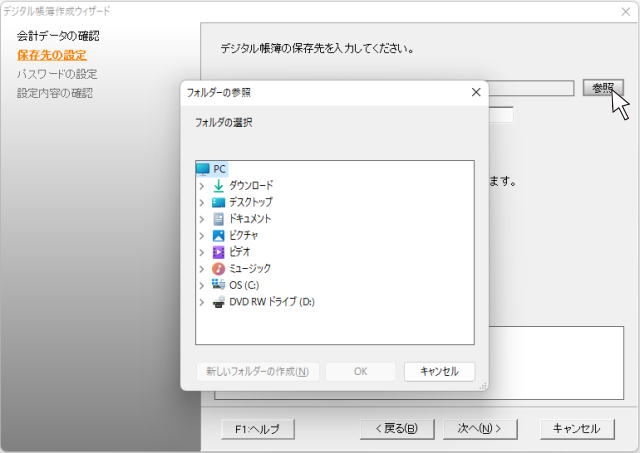640x453 pixels.
Task: Click the 参照 browse button
Action: (x=603, y=88)
